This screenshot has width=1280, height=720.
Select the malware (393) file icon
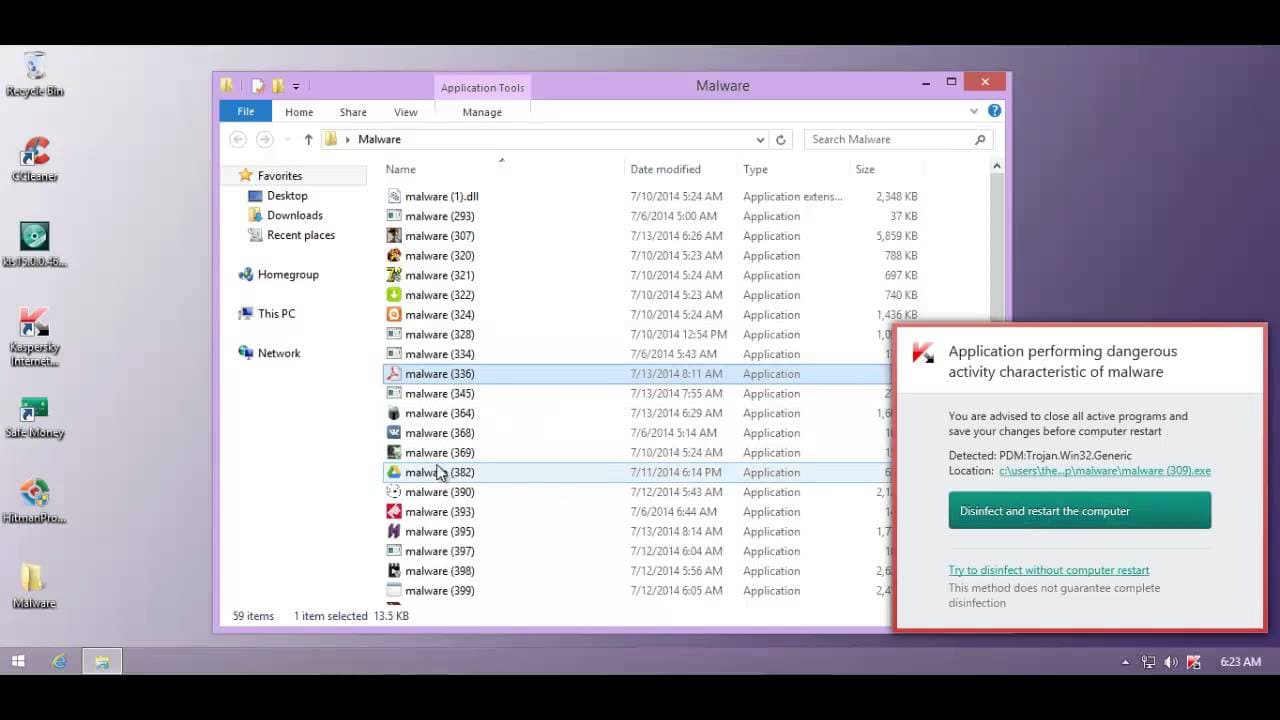[x=394, y=511]
